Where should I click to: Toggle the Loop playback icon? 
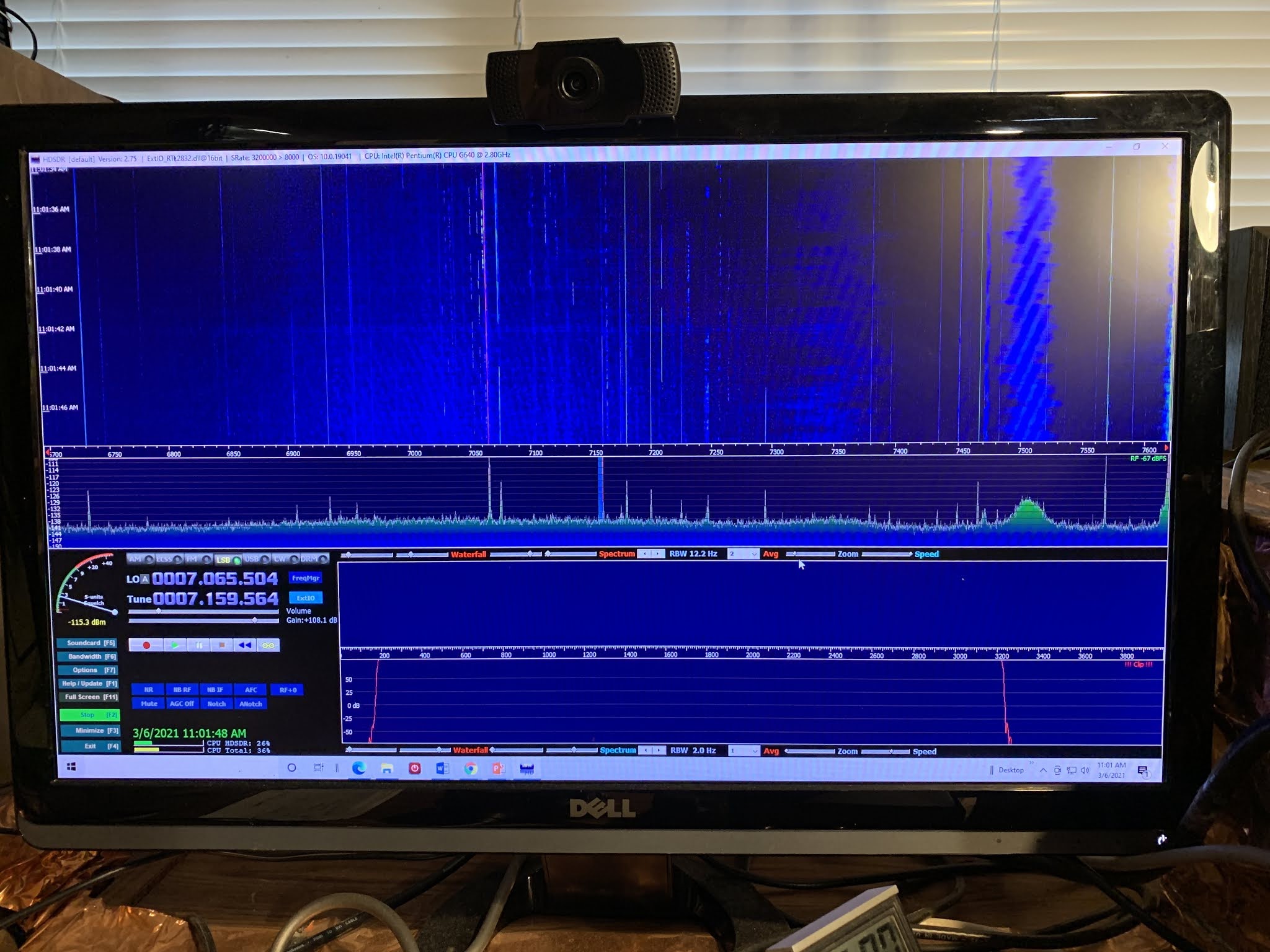(x=269, y=645)
